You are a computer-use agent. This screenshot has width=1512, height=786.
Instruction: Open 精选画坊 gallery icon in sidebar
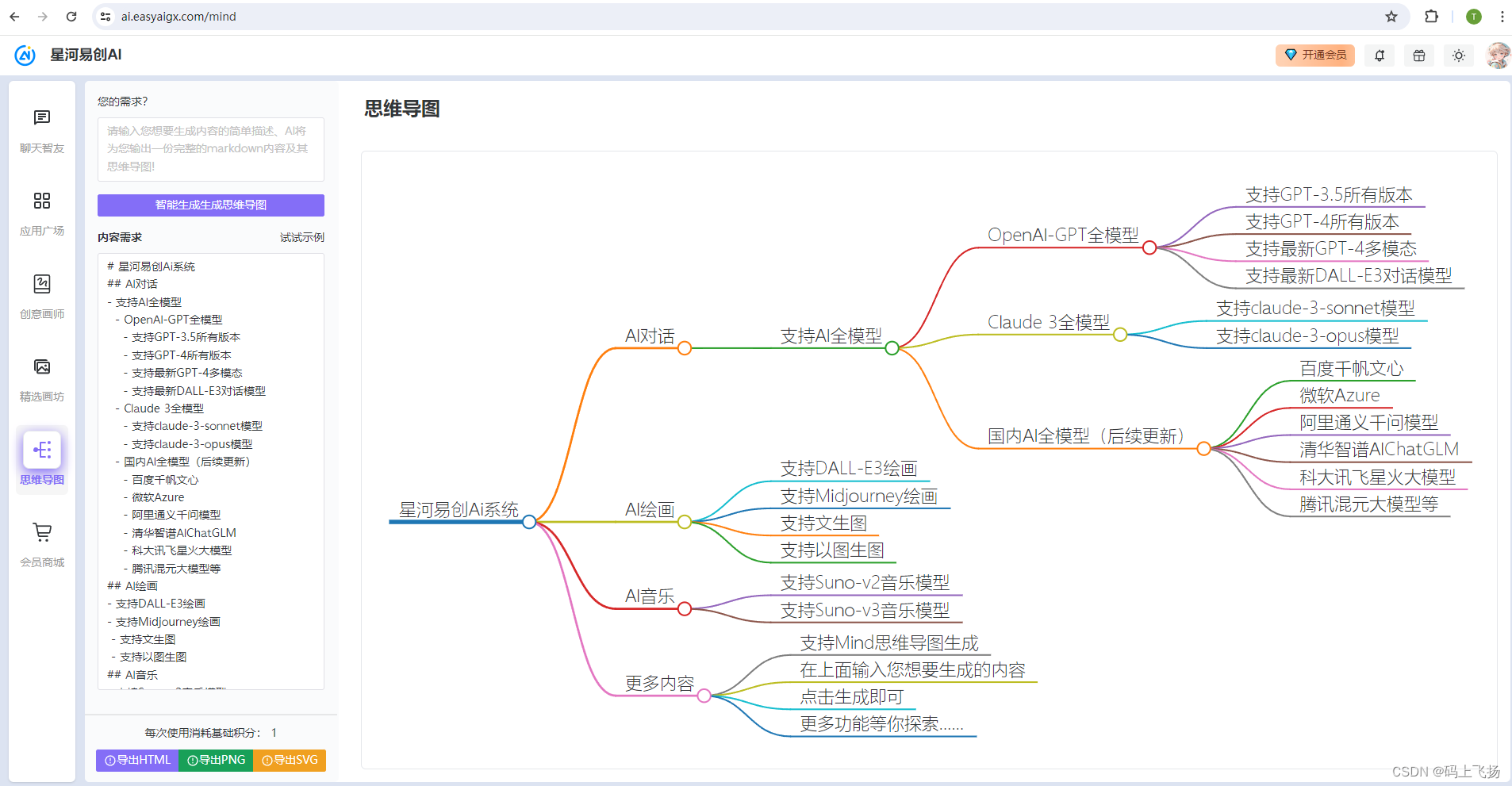42,366
